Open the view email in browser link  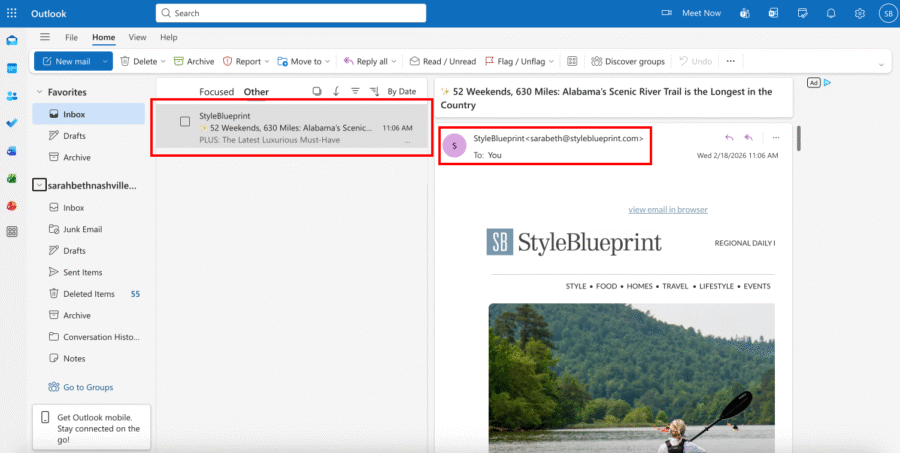coord(668,210)
